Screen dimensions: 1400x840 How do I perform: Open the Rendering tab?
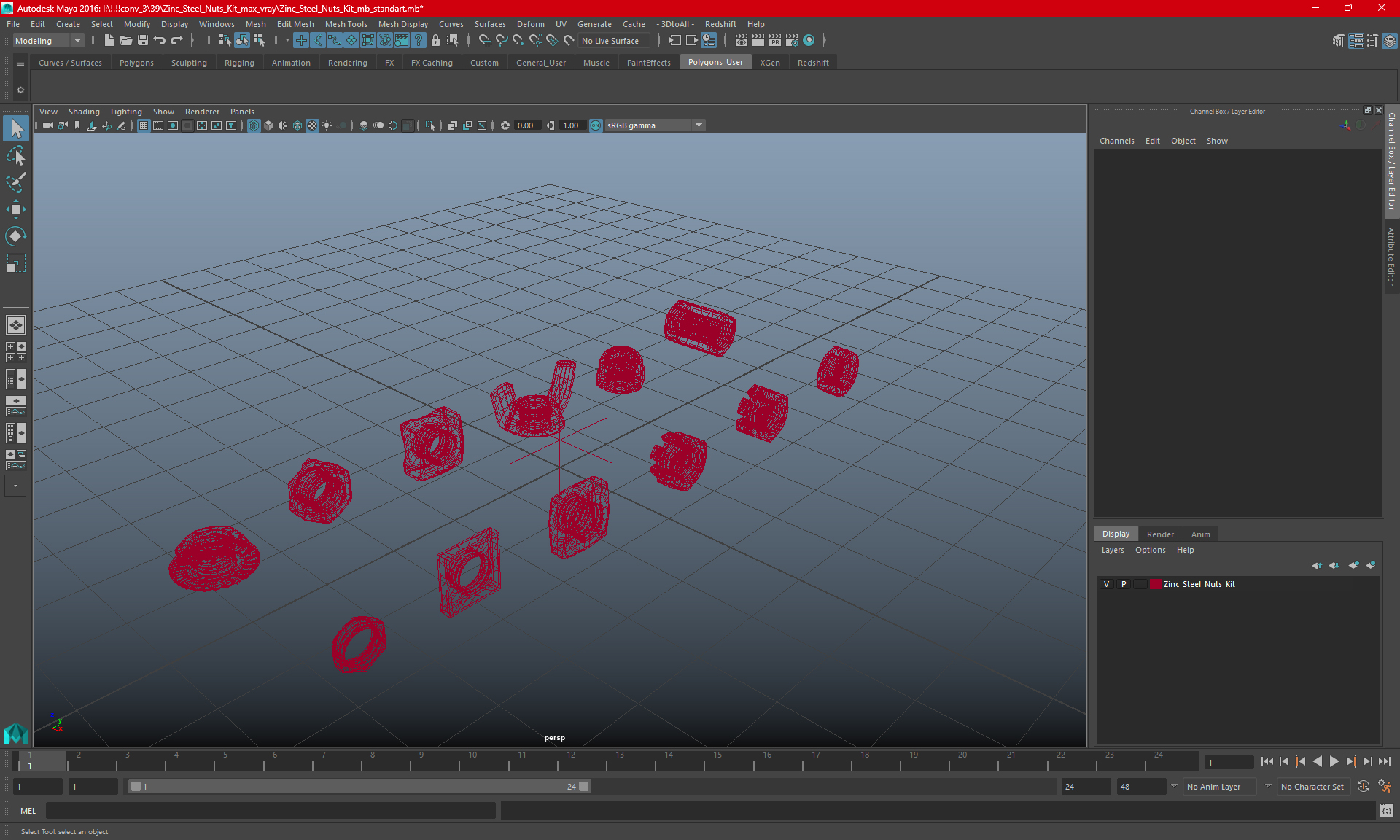347,62
